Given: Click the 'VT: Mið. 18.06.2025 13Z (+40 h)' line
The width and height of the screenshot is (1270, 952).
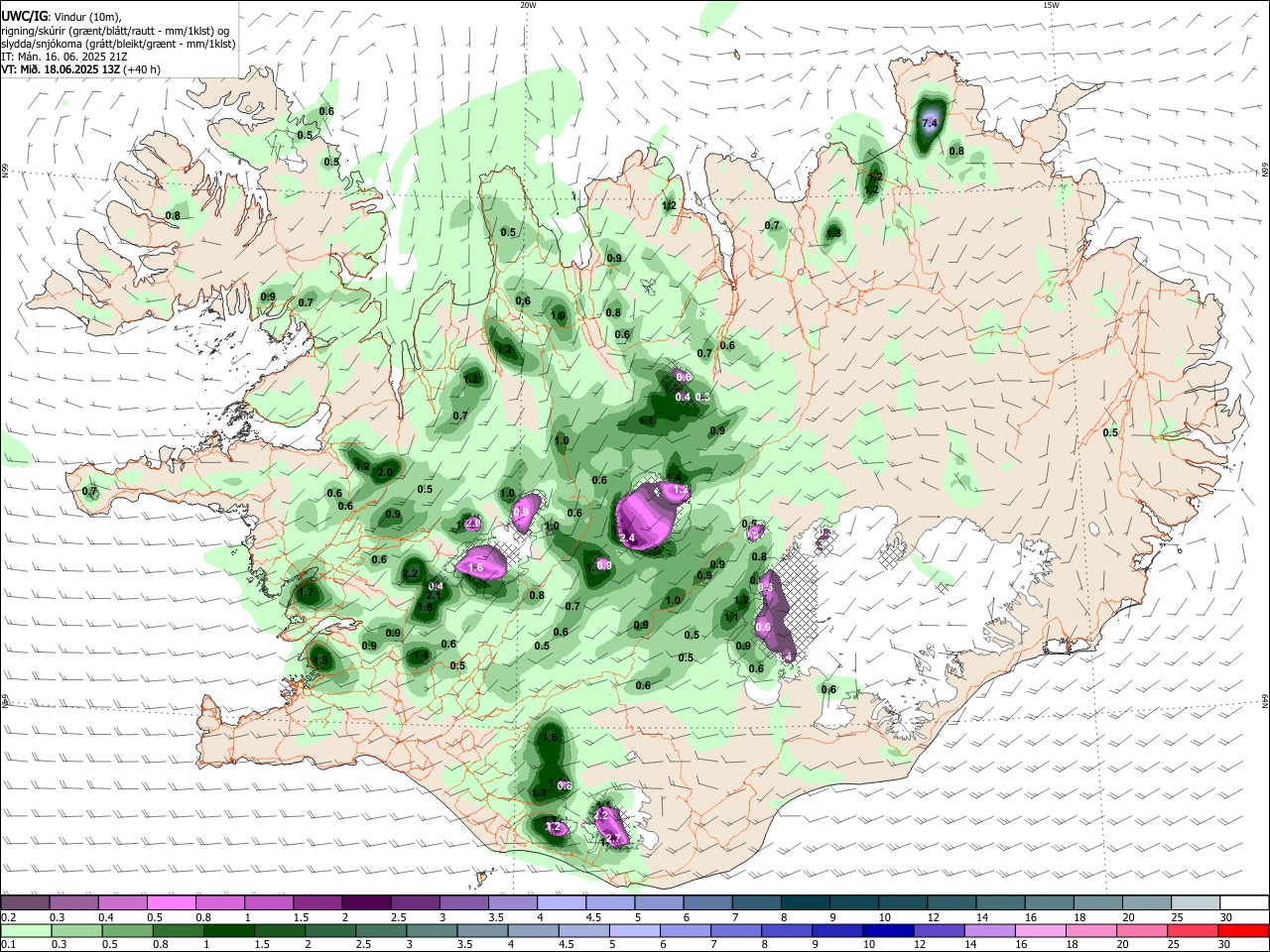Looking at the screenshot, I should click(80, 69).
